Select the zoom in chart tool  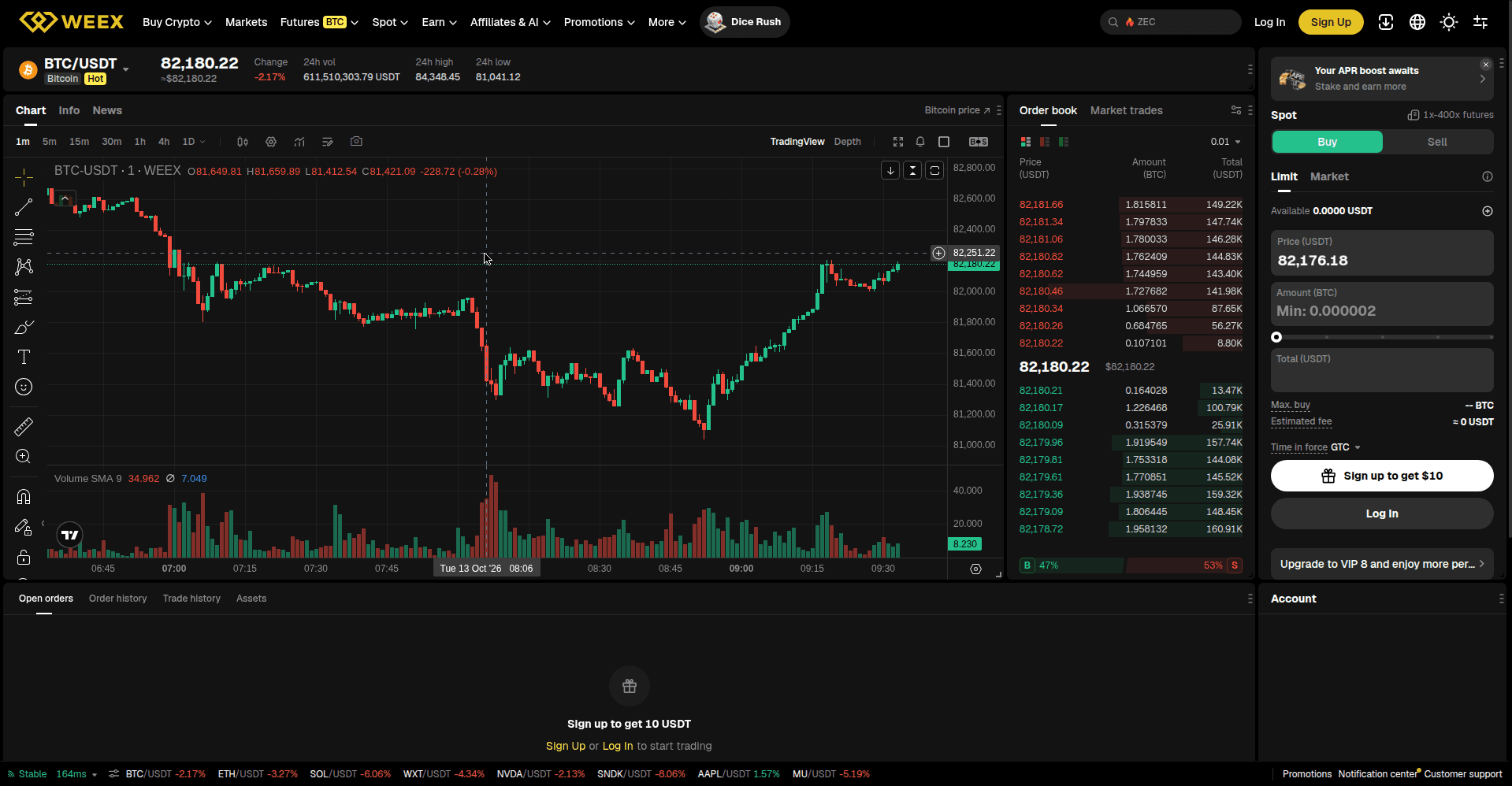[x=24, y=457]
